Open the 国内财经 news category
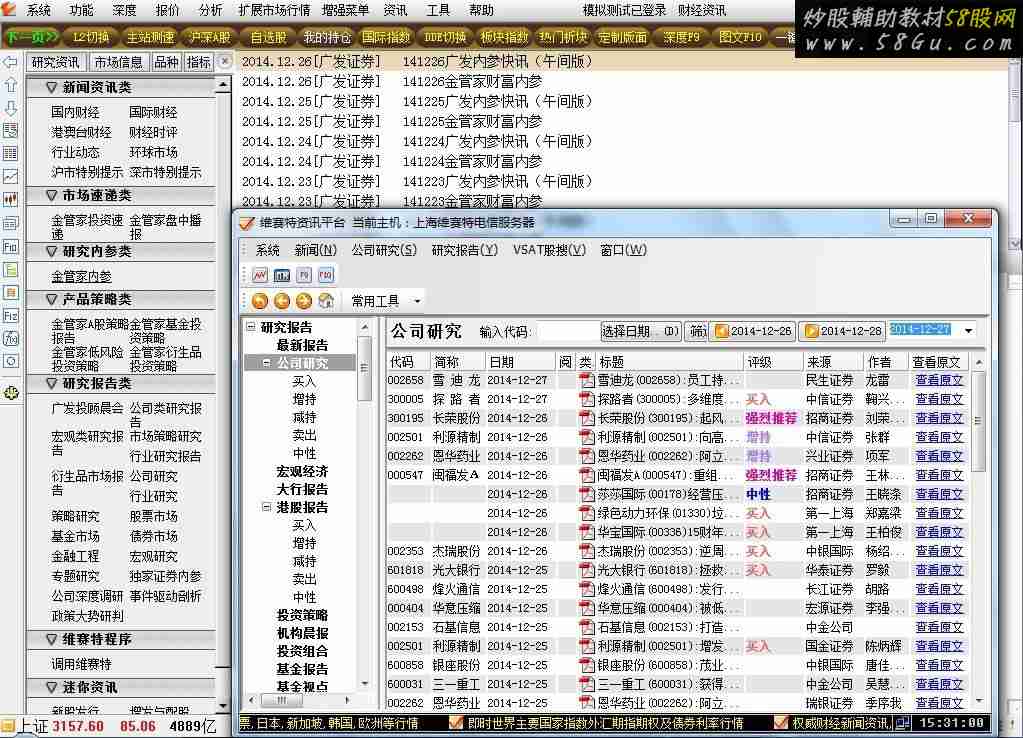The height and width of the screenshot is (738, 1023). (x=75, y=112)
